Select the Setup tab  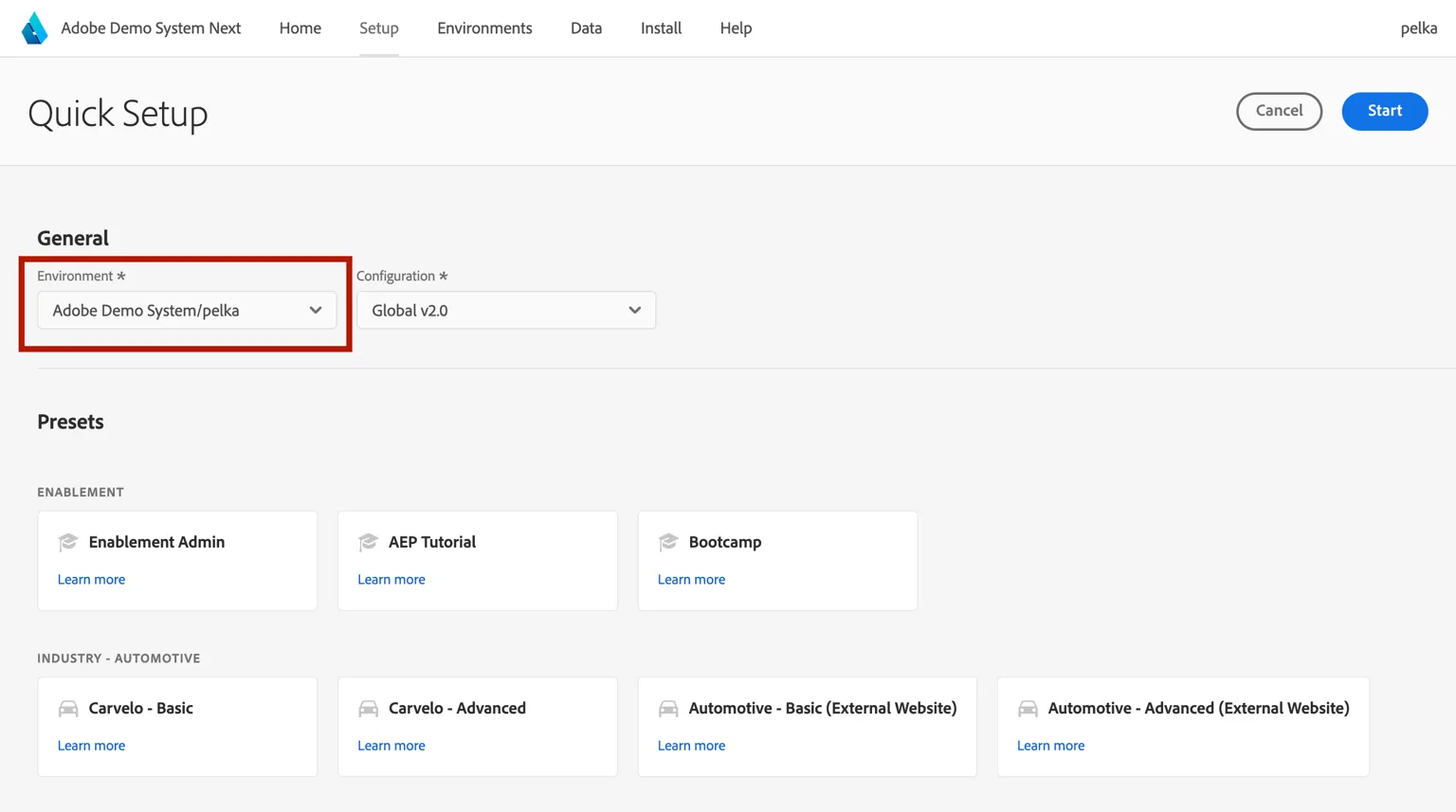pyautogui.click(x=379, y=28)
